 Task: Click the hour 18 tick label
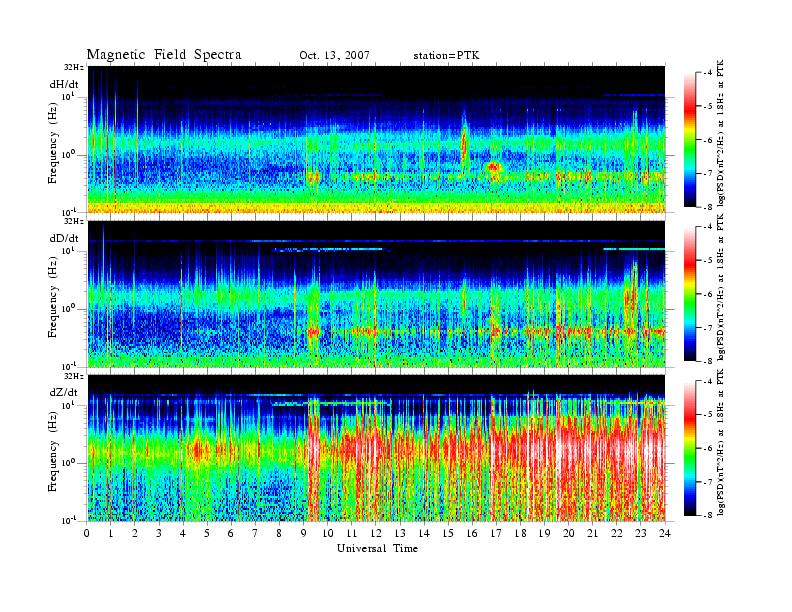[x=520, y=533]
